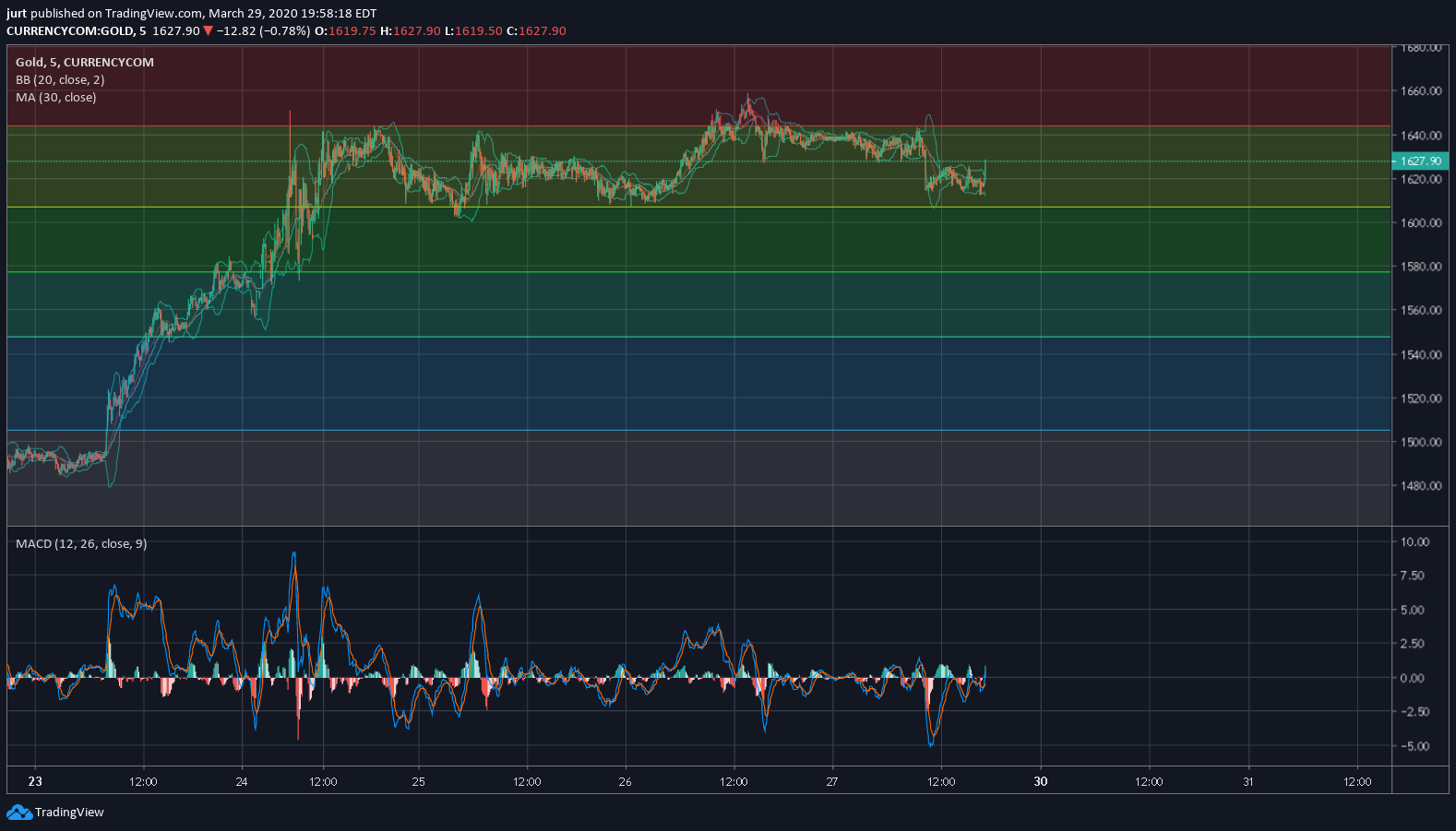Viewport: 1456px width, 831px height.
Task: Click the 1500.00 price axis label
Action: tap(1421, 442)
